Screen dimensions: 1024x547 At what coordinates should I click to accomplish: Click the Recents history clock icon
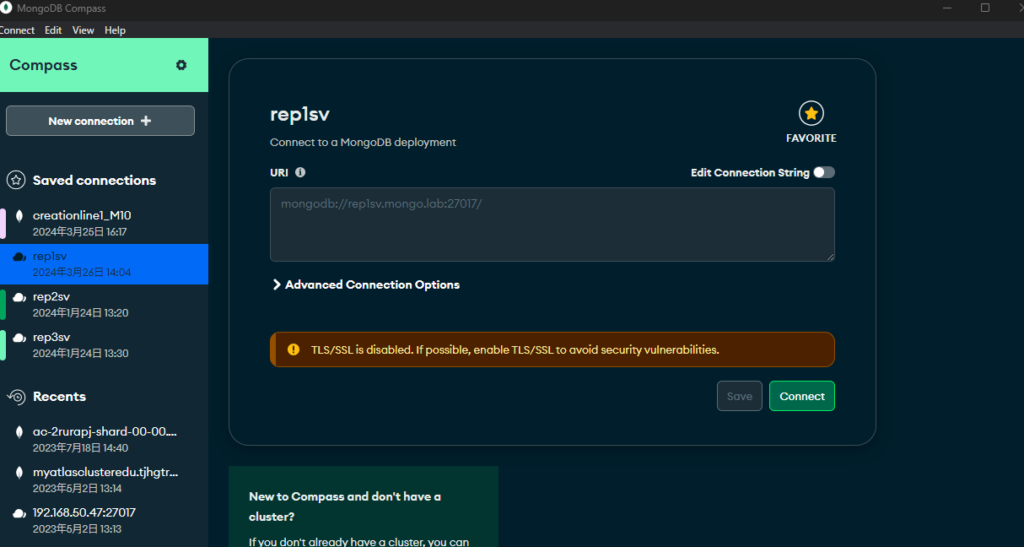click(16, 396)
